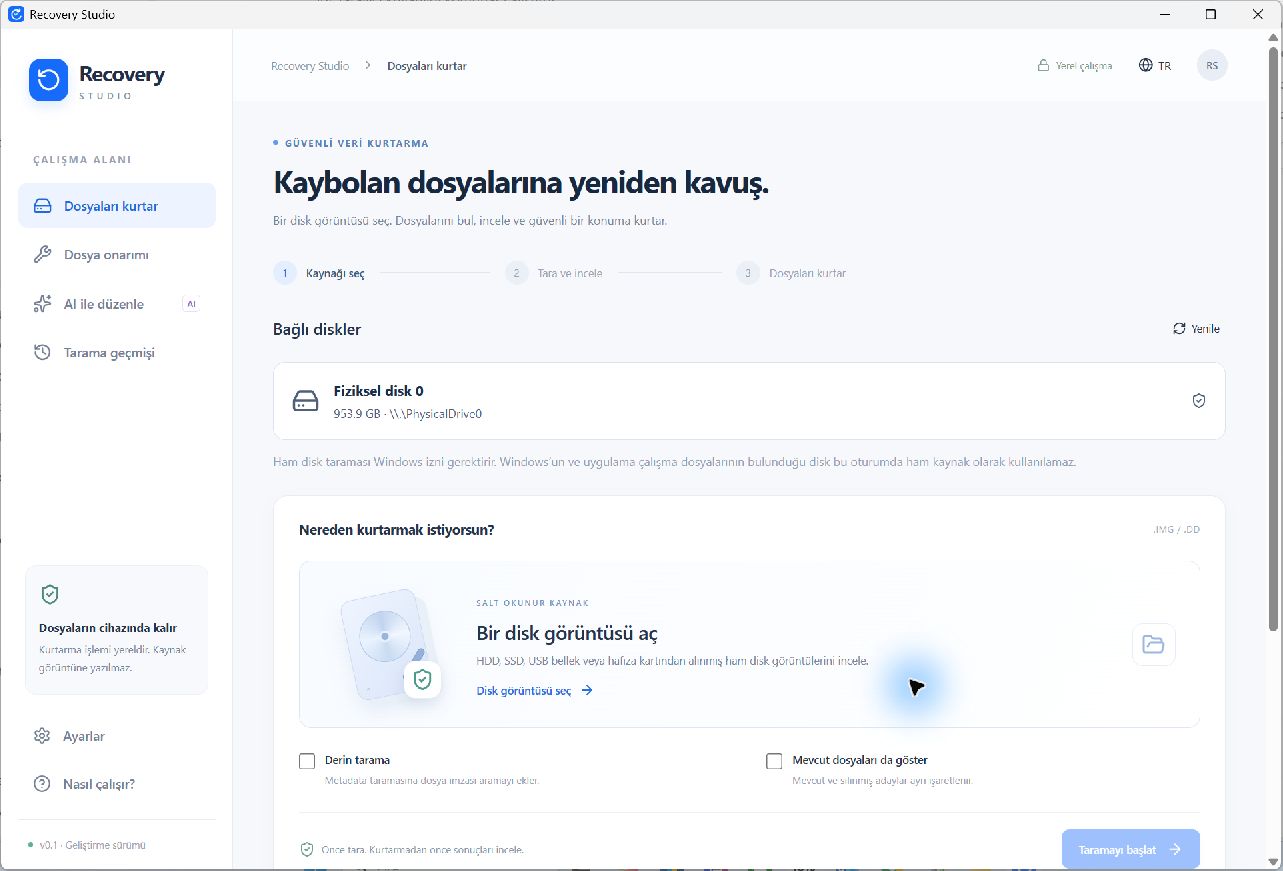Click the Yenile refresh button
This screenshot has width=1283, height=871.
tap(1196, 329)
